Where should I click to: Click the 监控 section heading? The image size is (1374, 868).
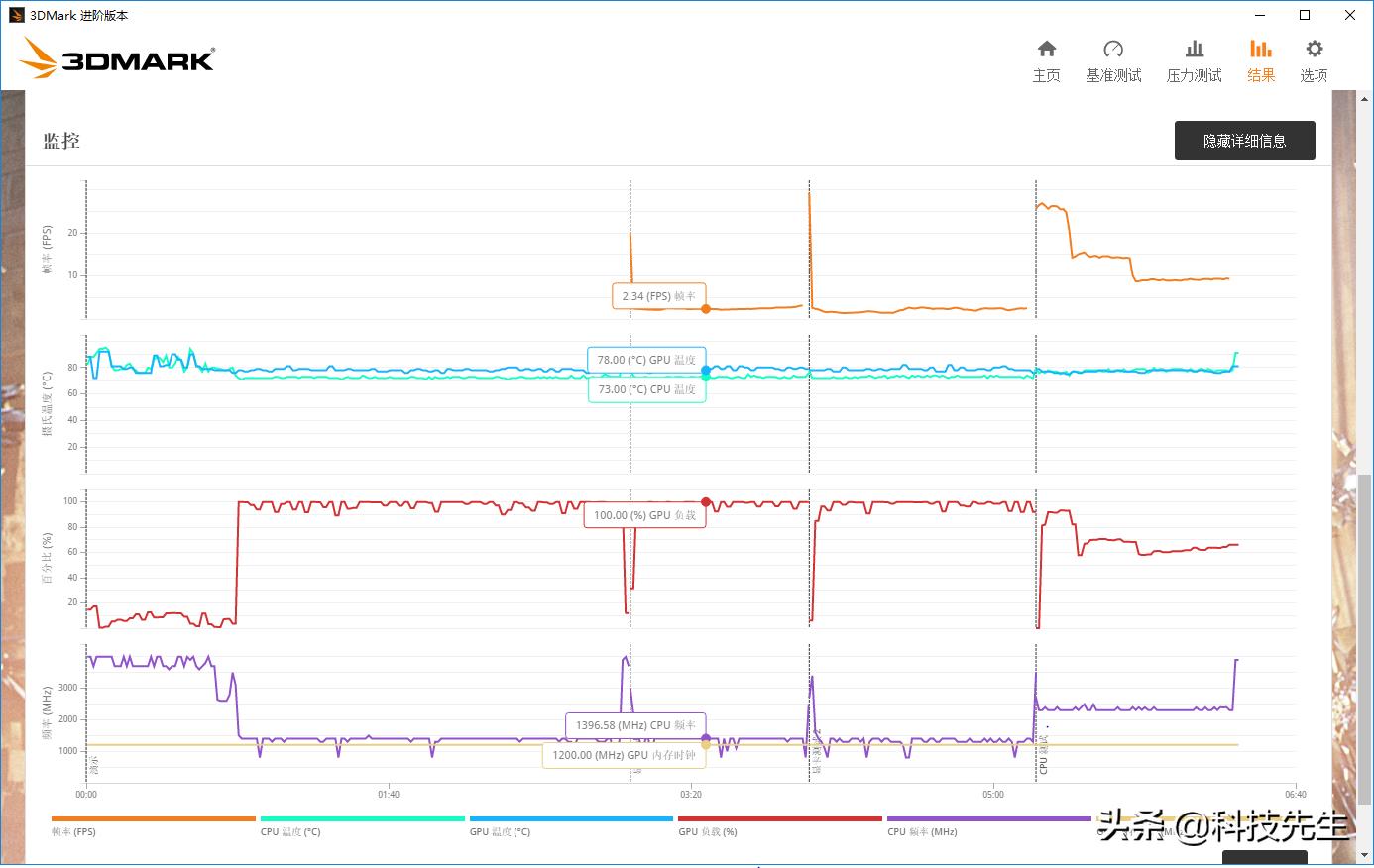61,141
